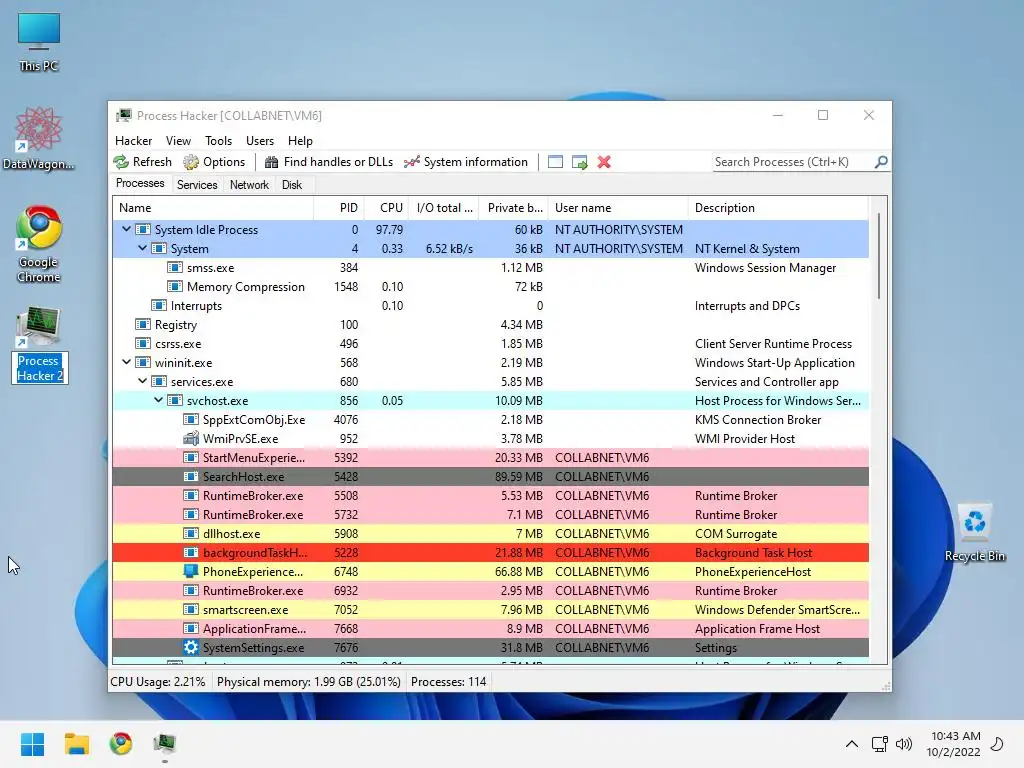1024x768 pixels.
Task: Select the Registry process row
Action: click(x=490, y=325)
